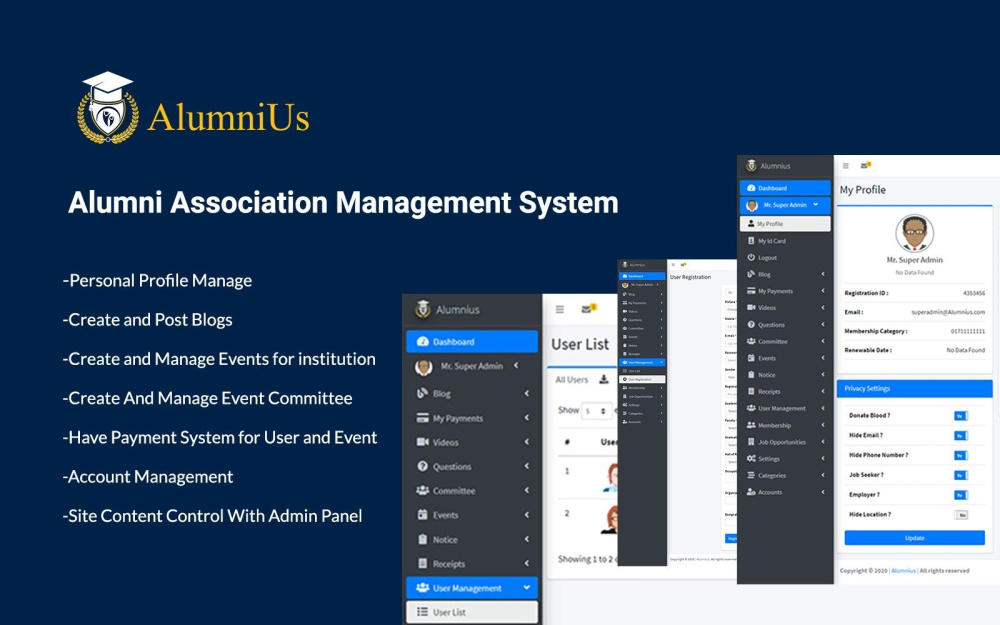Open the mail notification icon above User List
The image size is (1000, 625).
coord(588,309)
